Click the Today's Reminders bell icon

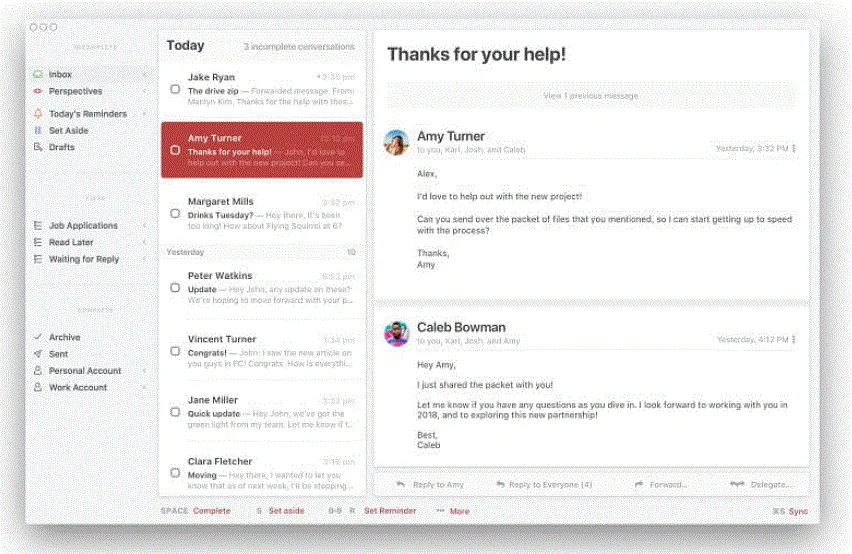(x=38, y=114)
